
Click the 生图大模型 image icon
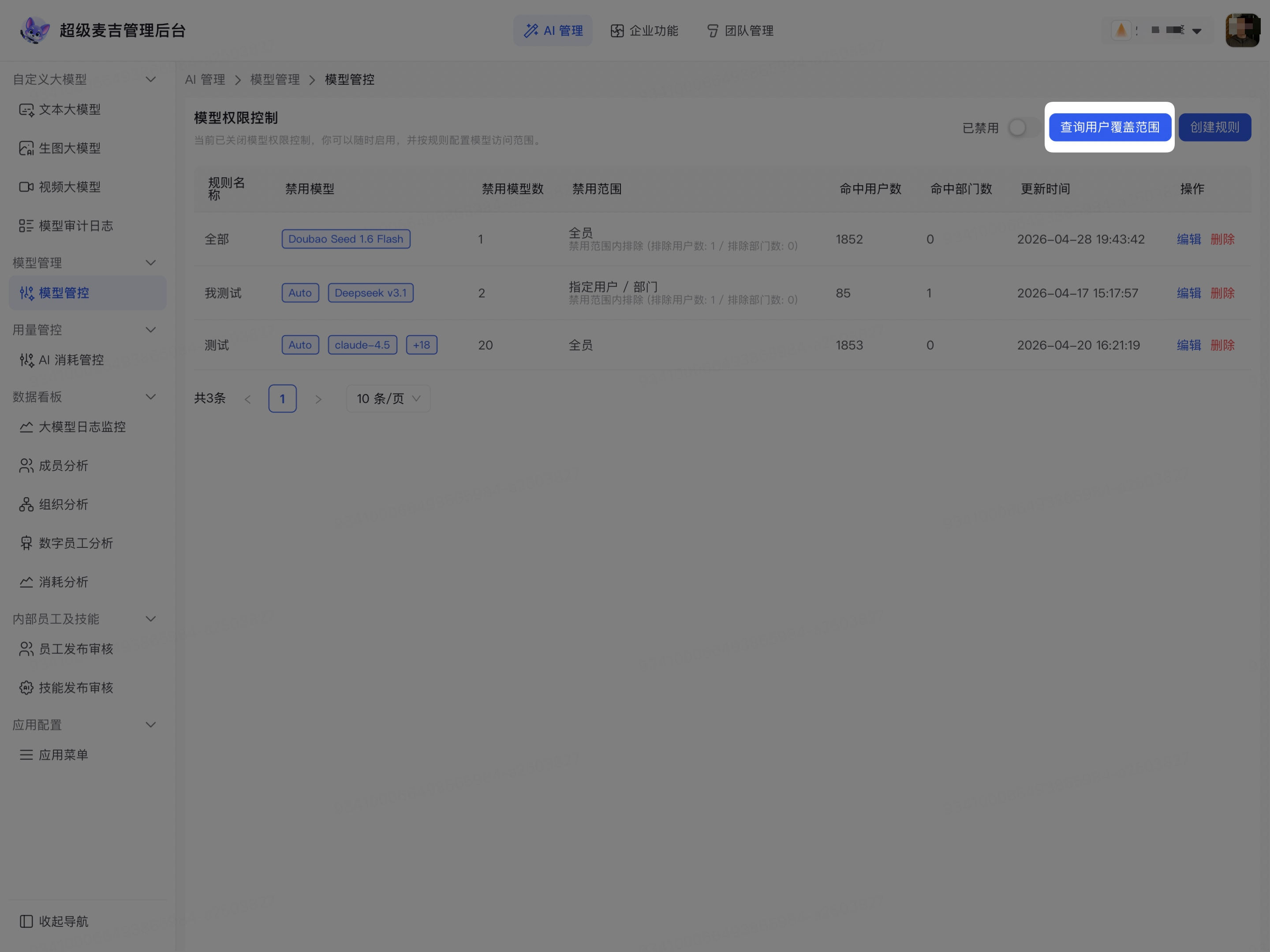point(26,148)
